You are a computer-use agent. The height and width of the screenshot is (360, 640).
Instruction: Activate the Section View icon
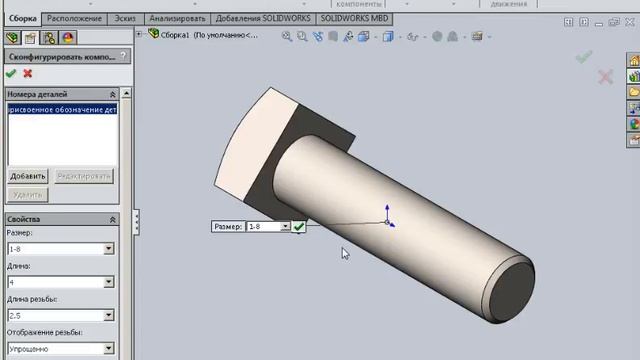333,36
